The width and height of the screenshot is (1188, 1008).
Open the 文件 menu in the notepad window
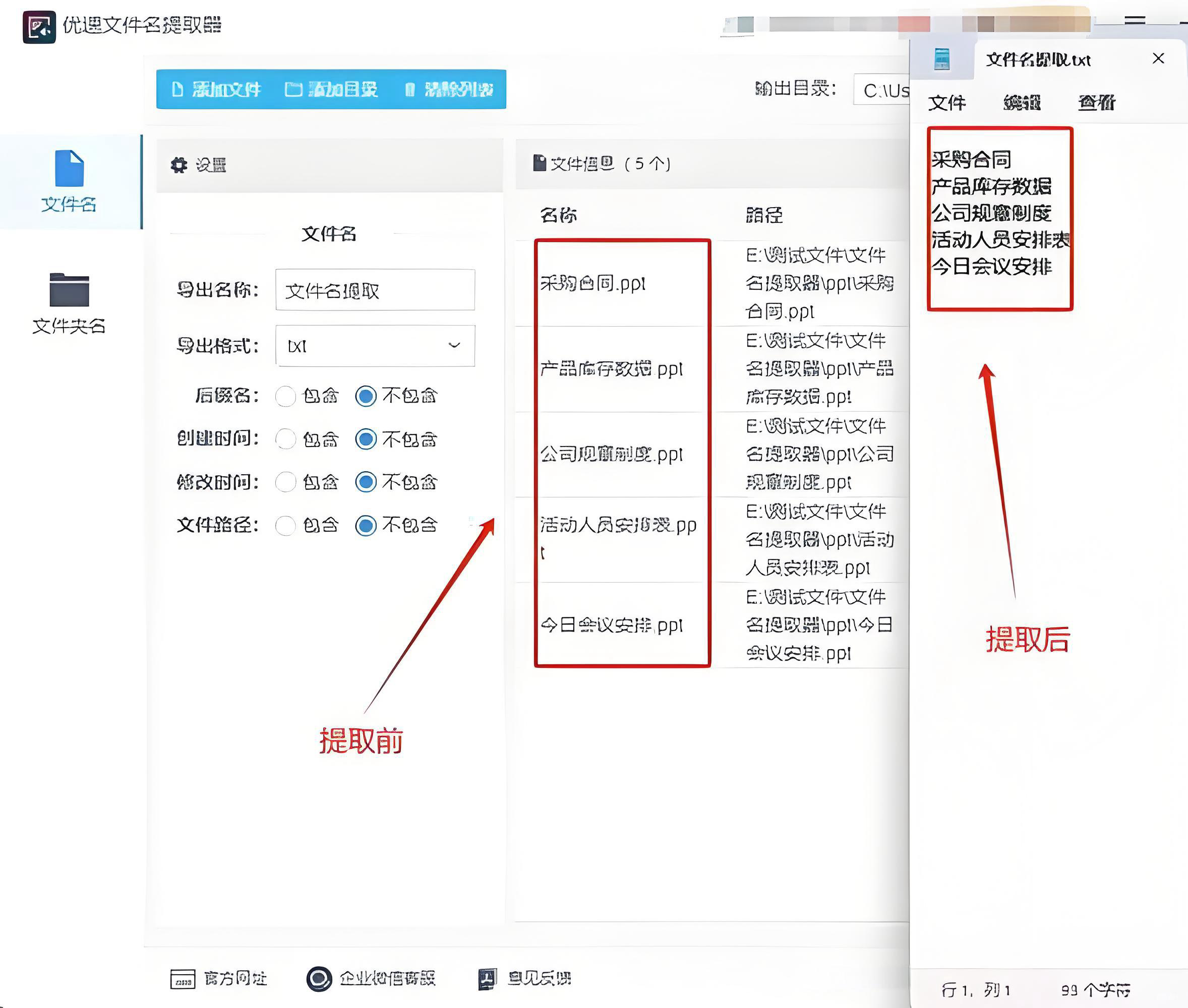[947, 103]
